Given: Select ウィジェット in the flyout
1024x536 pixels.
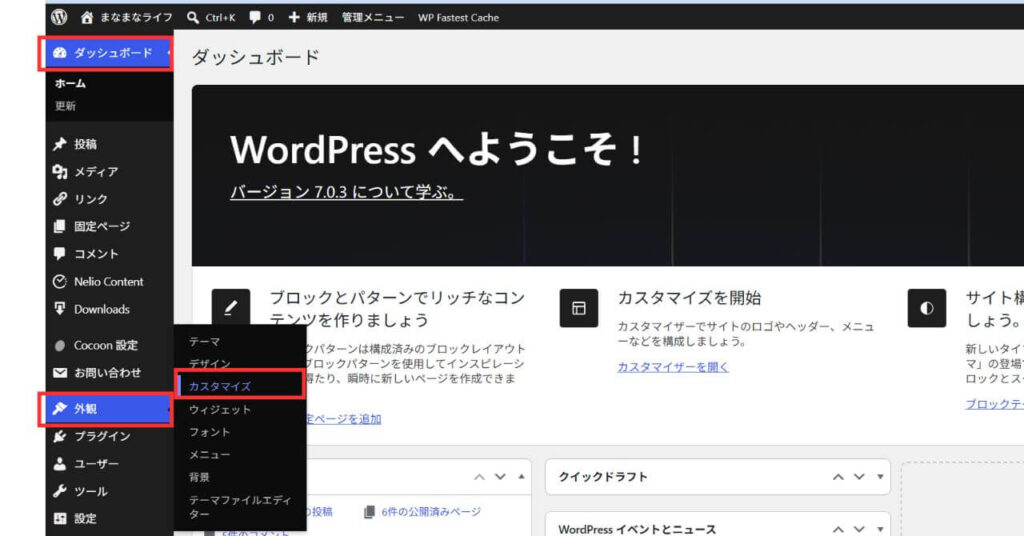Looking at the screenshot, I should 220,409.
